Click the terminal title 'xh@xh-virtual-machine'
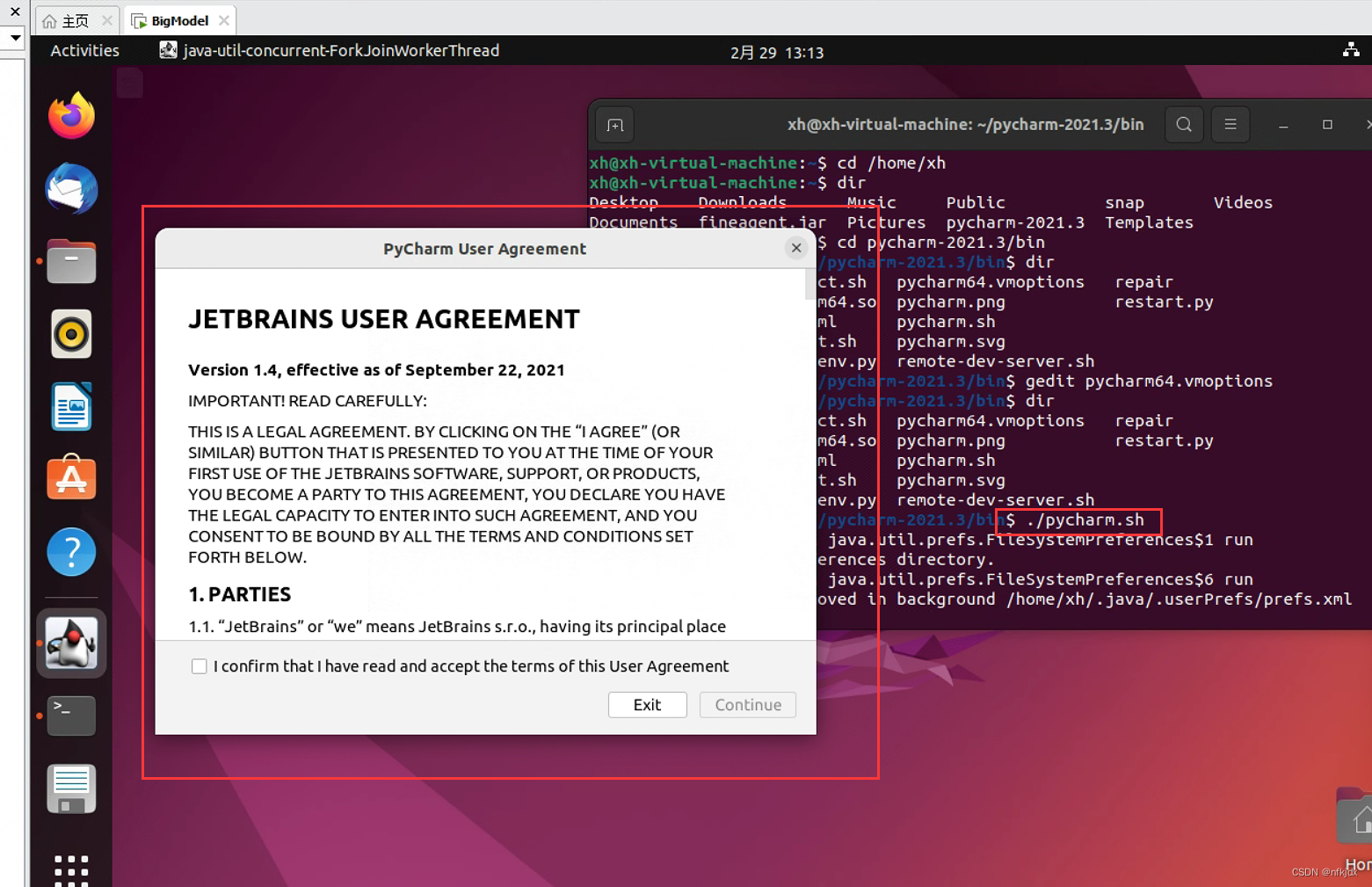Screen dimensions: 1372x887 pos(965,125)
